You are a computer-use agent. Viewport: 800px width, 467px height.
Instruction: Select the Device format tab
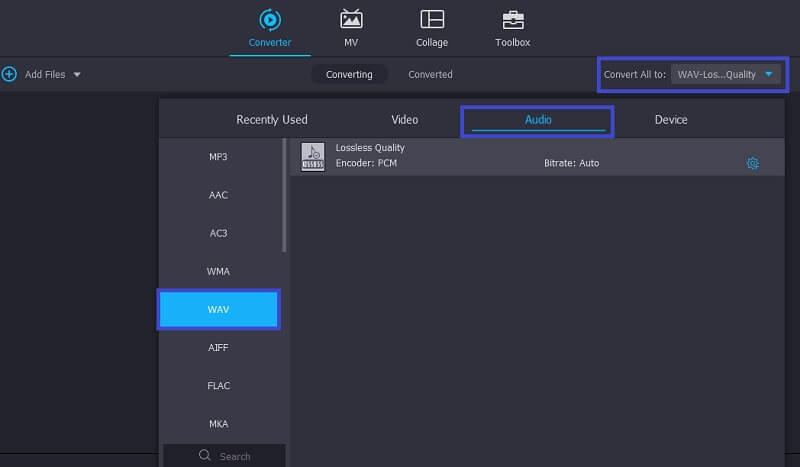(x=671, y=120)
